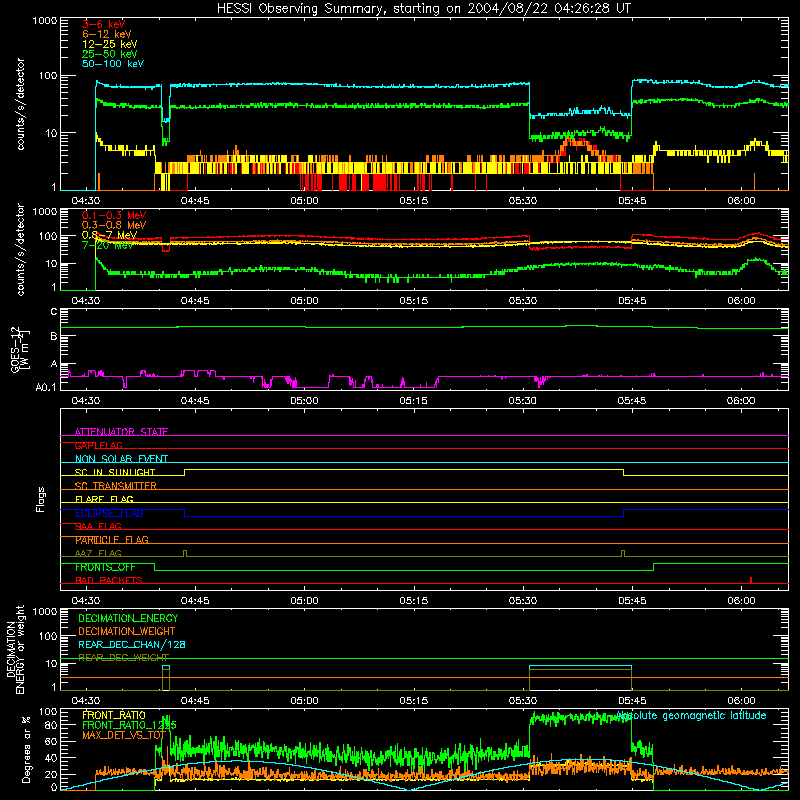Click the 04:30 tick under the top panel
The image size is (800, 800).
(85, 201)
